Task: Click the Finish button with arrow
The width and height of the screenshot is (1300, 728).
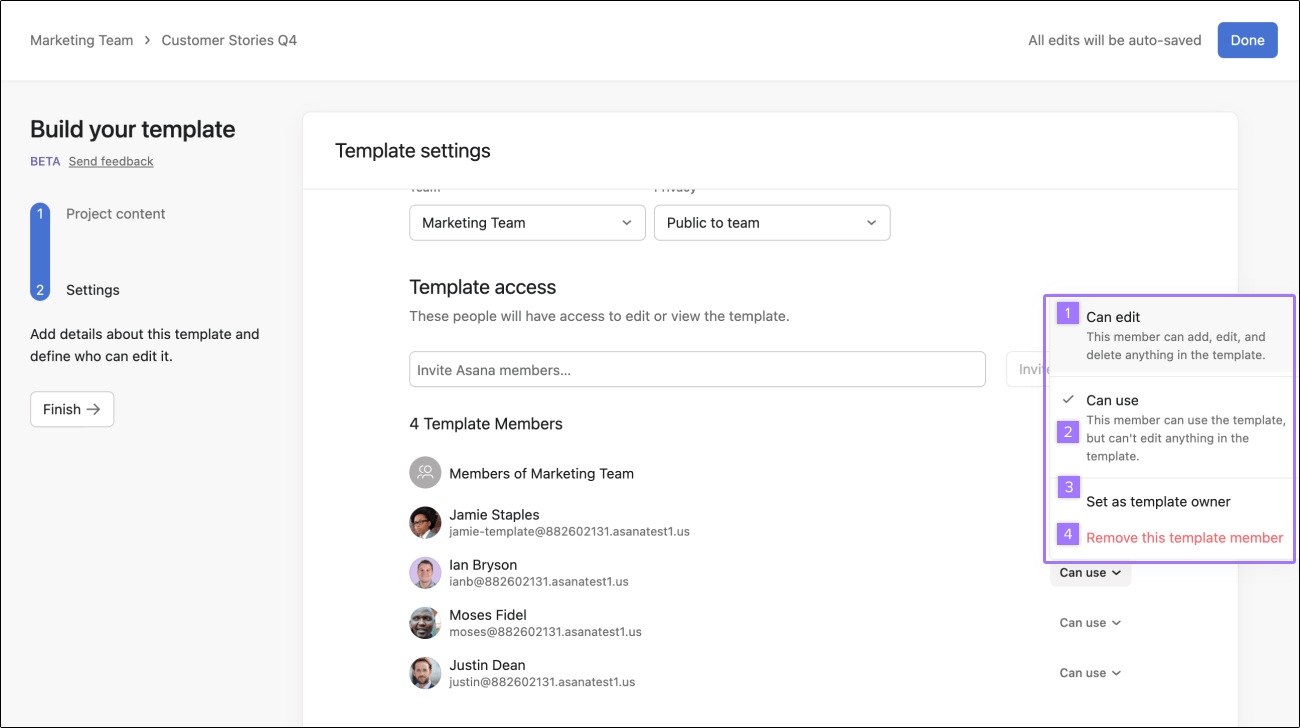Action: click(x=72, y=409)
